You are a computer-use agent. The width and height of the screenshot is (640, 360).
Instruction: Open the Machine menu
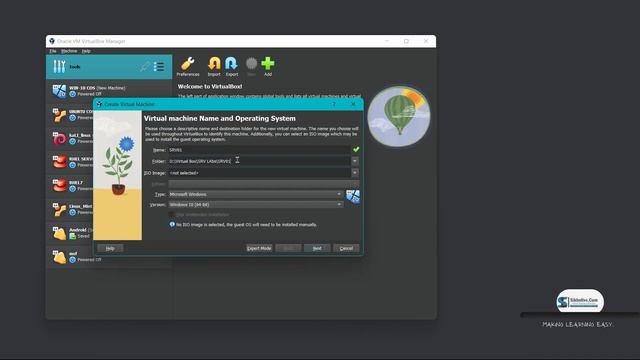pyautogui.click(x=69, y=51)
